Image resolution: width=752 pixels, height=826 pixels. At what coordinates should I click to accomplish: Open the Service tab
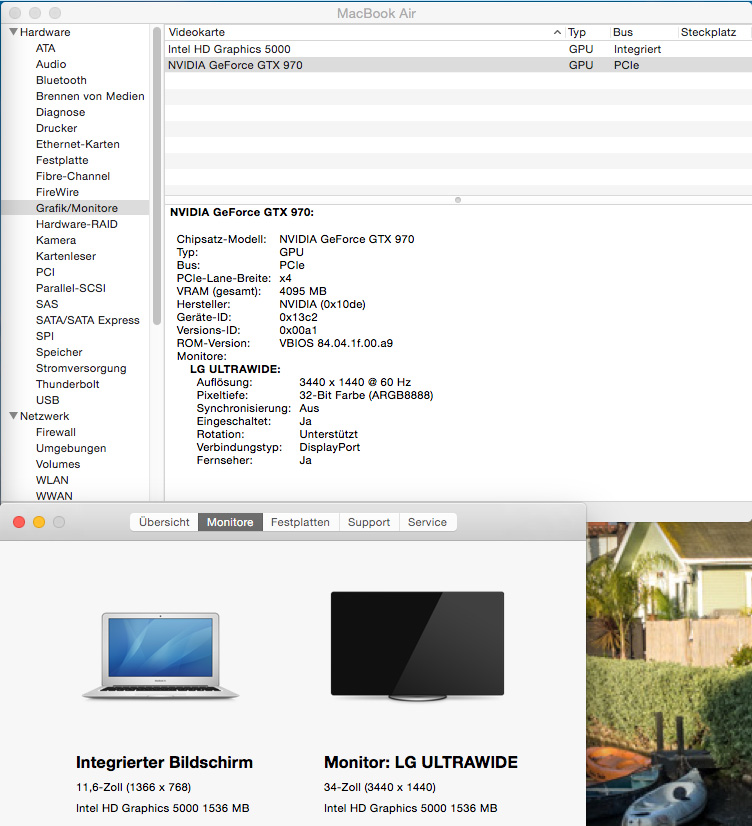click(427, 522)
